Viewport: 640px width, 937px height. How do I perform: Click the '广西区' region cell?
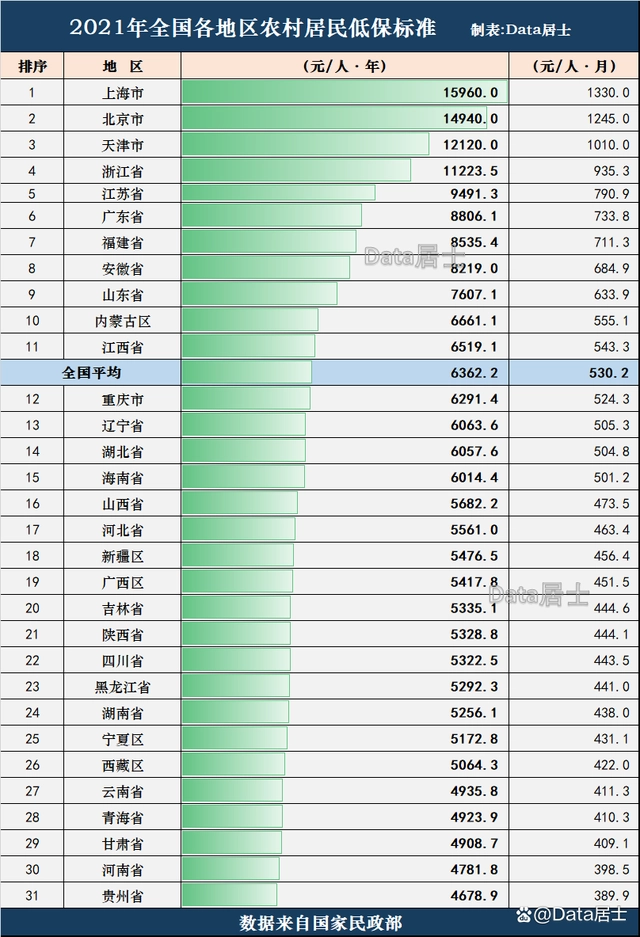click(123, 583)
